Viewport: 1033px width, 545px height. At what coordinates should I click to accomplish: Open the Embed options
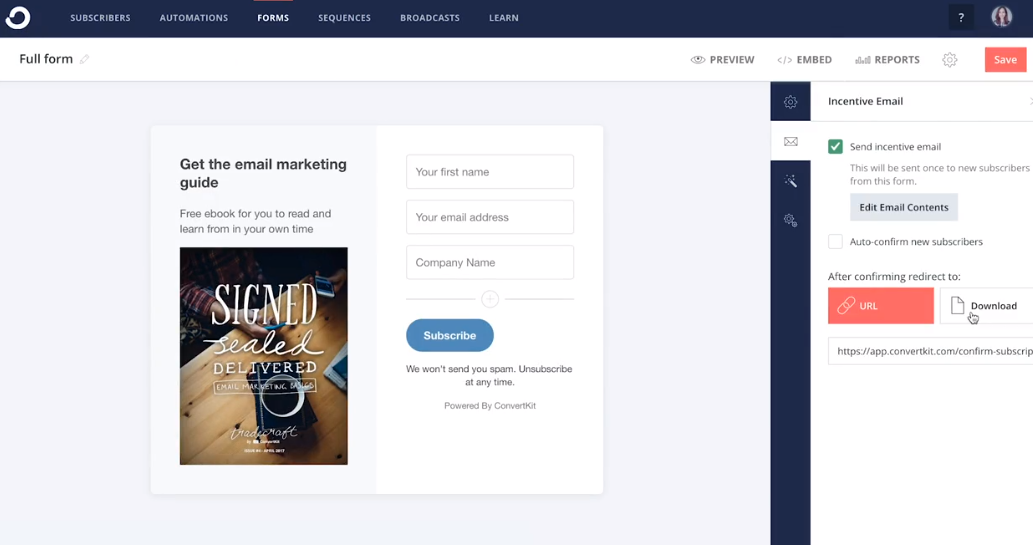(804, 59)
